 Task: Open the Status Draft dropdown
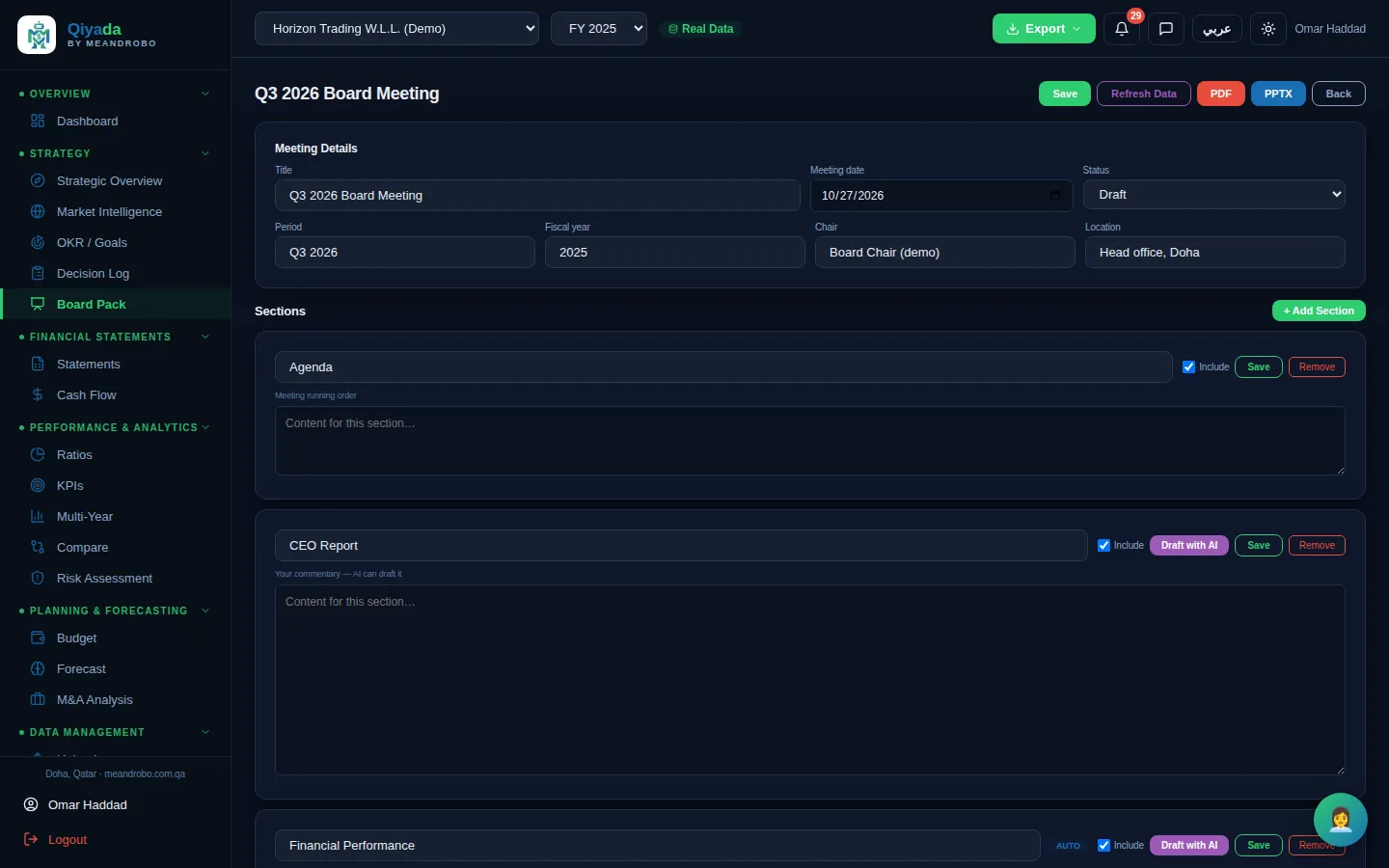click(1214, 194)
